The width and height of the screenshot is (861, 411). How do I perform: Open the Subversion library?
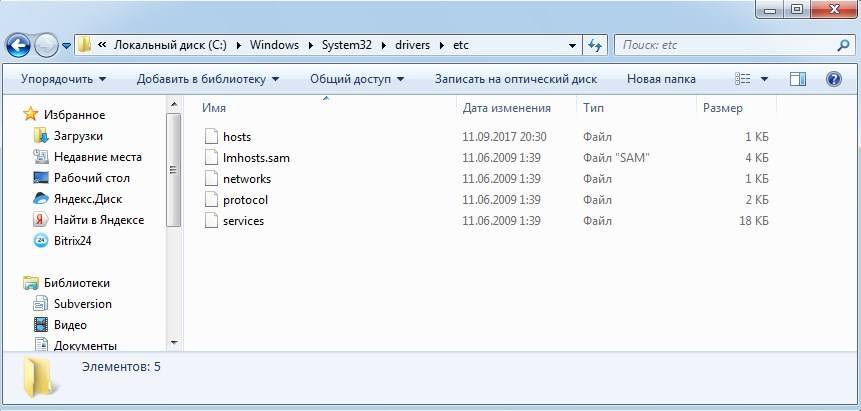coord(83,304)
